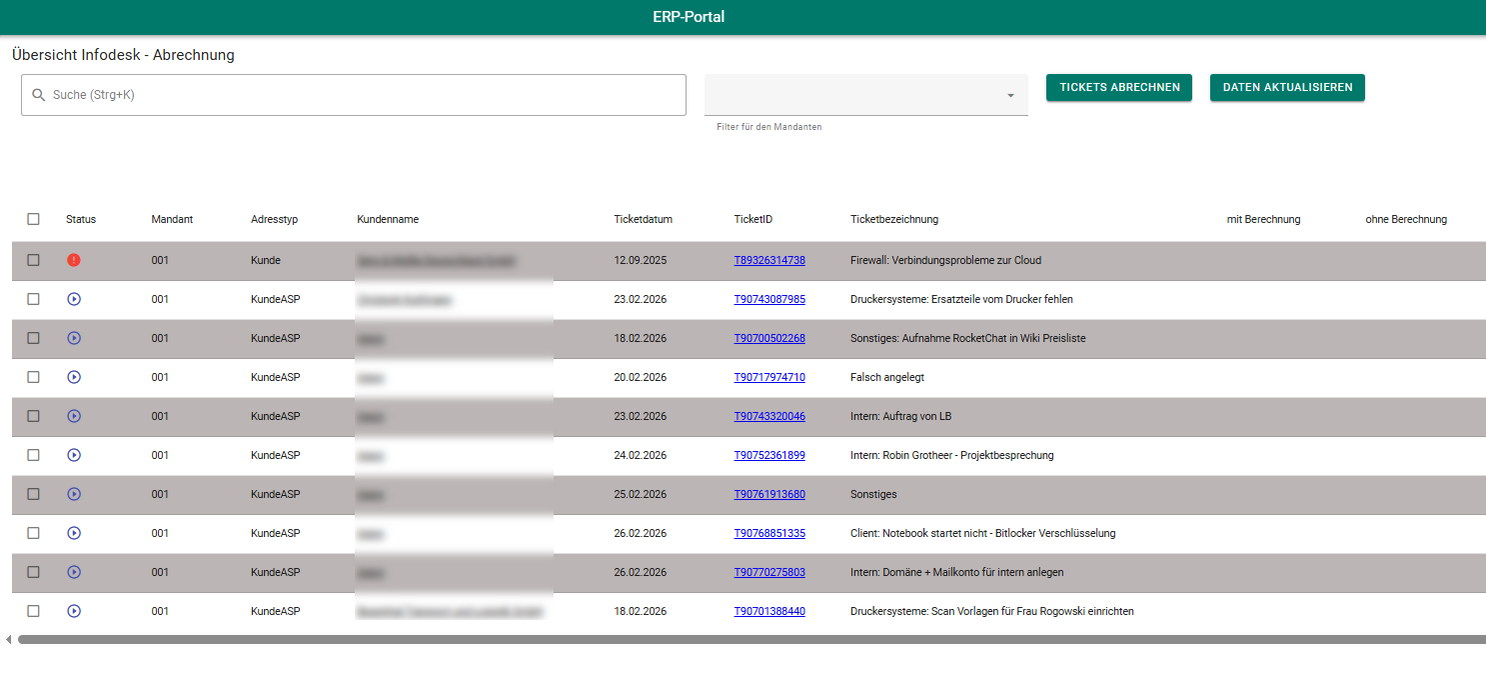
Task: Expand the status control on the Scan Vorlagen Rogowski row
Action: pos(74,611)
